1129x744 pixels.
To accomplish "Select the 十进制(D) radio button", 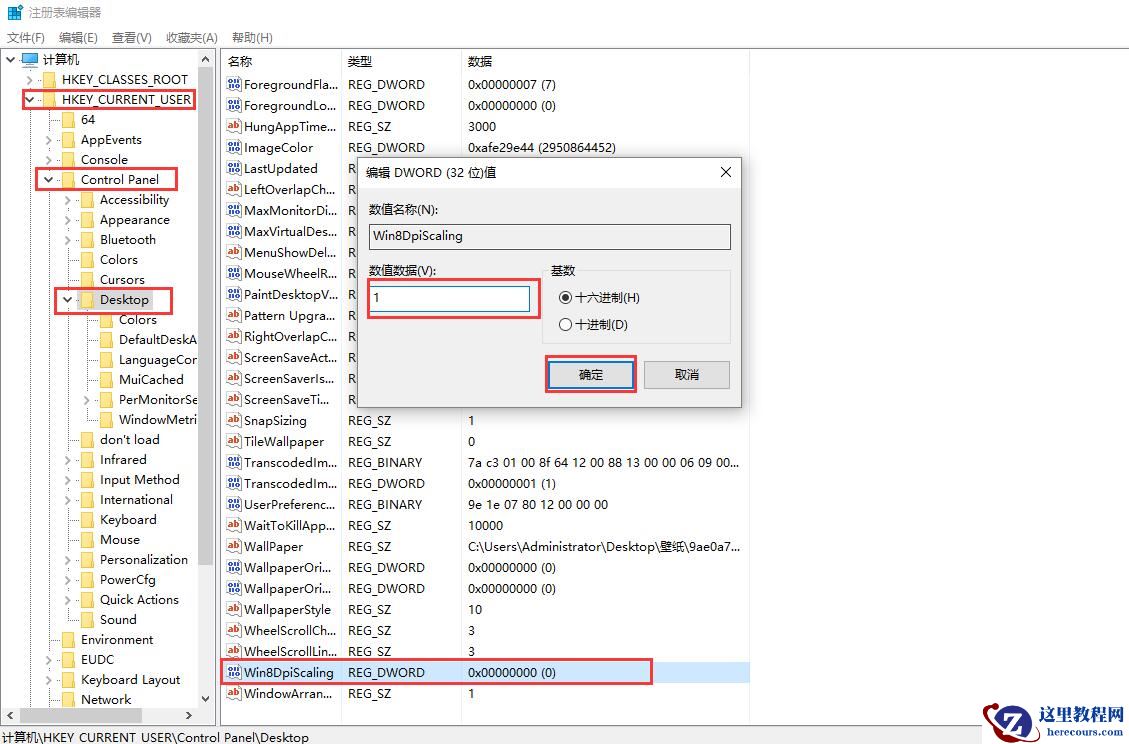I will tap(568, 324).
